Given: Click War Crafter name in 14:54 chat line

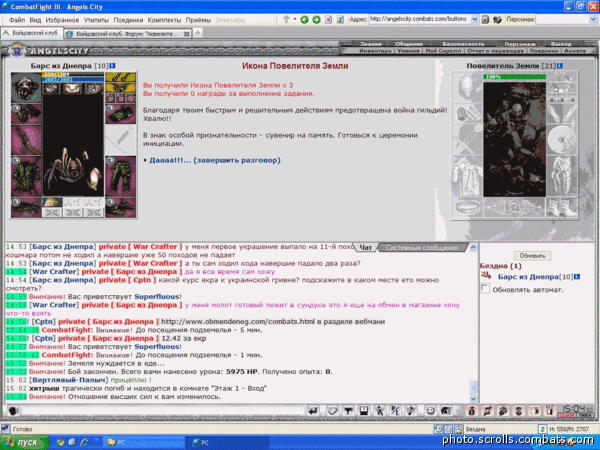Looking at the screenshot, I should click(x=55, y=272).
